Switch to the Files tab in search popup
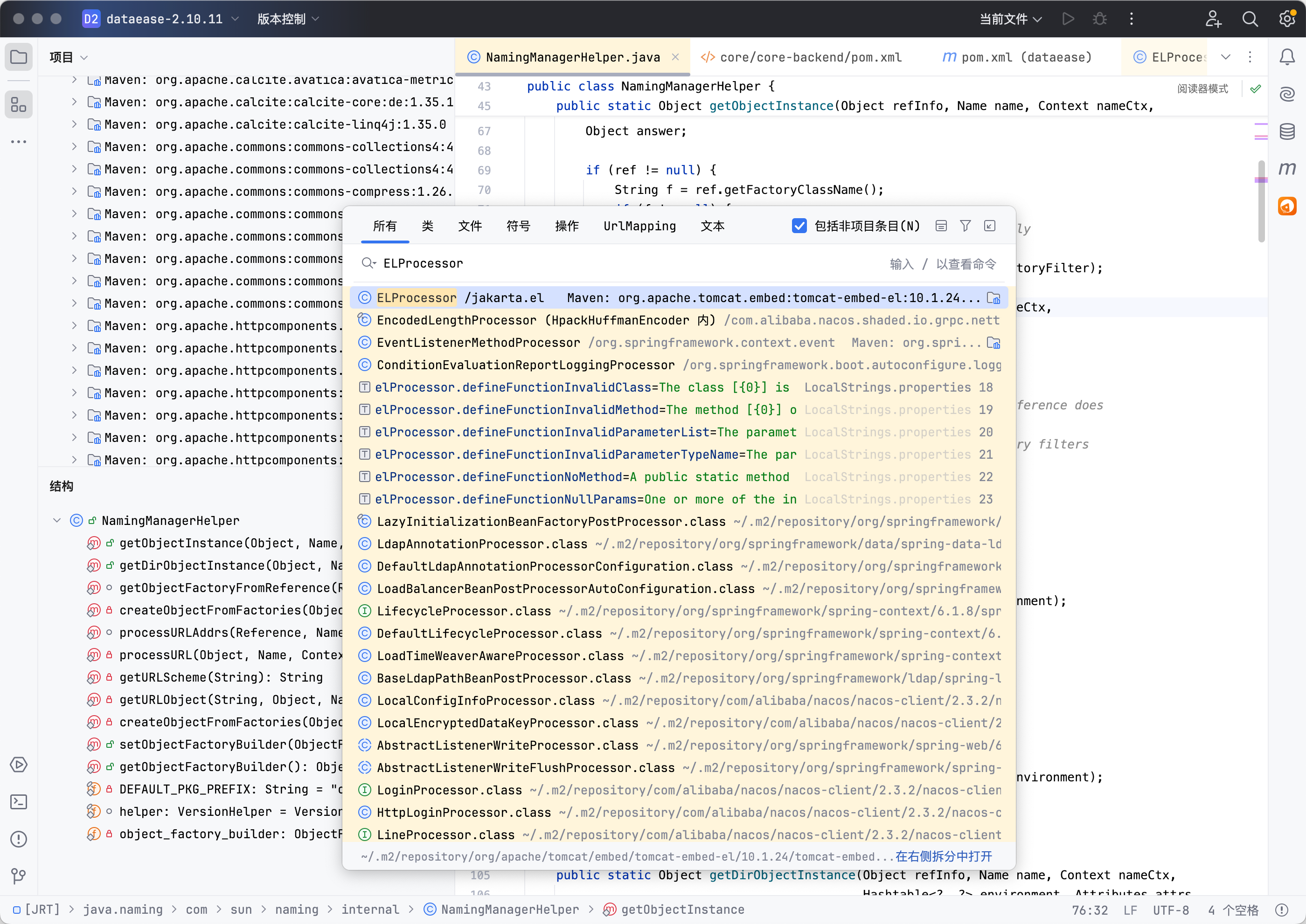This screenshot has width=1306, height=924. [470, 226]
